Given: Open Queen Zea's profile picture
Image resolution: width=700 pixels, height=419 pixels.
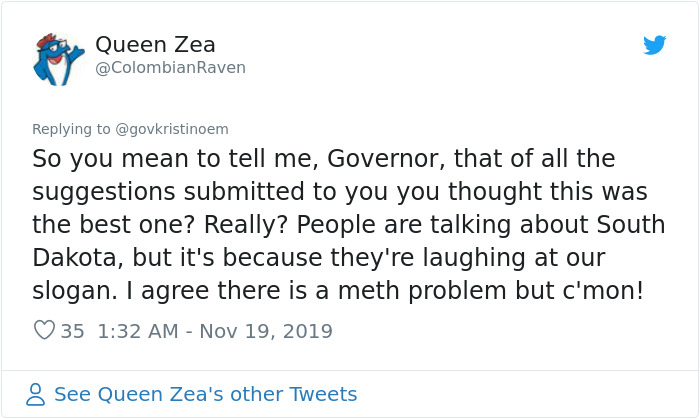Looking at the screenshot, I should tap(56, 58).
